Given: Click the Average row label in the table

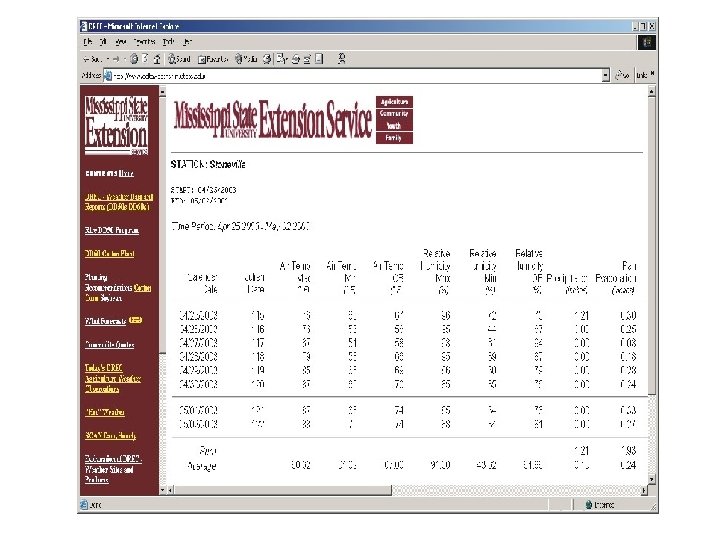Looking at the screenshot, I should [202, 466].
